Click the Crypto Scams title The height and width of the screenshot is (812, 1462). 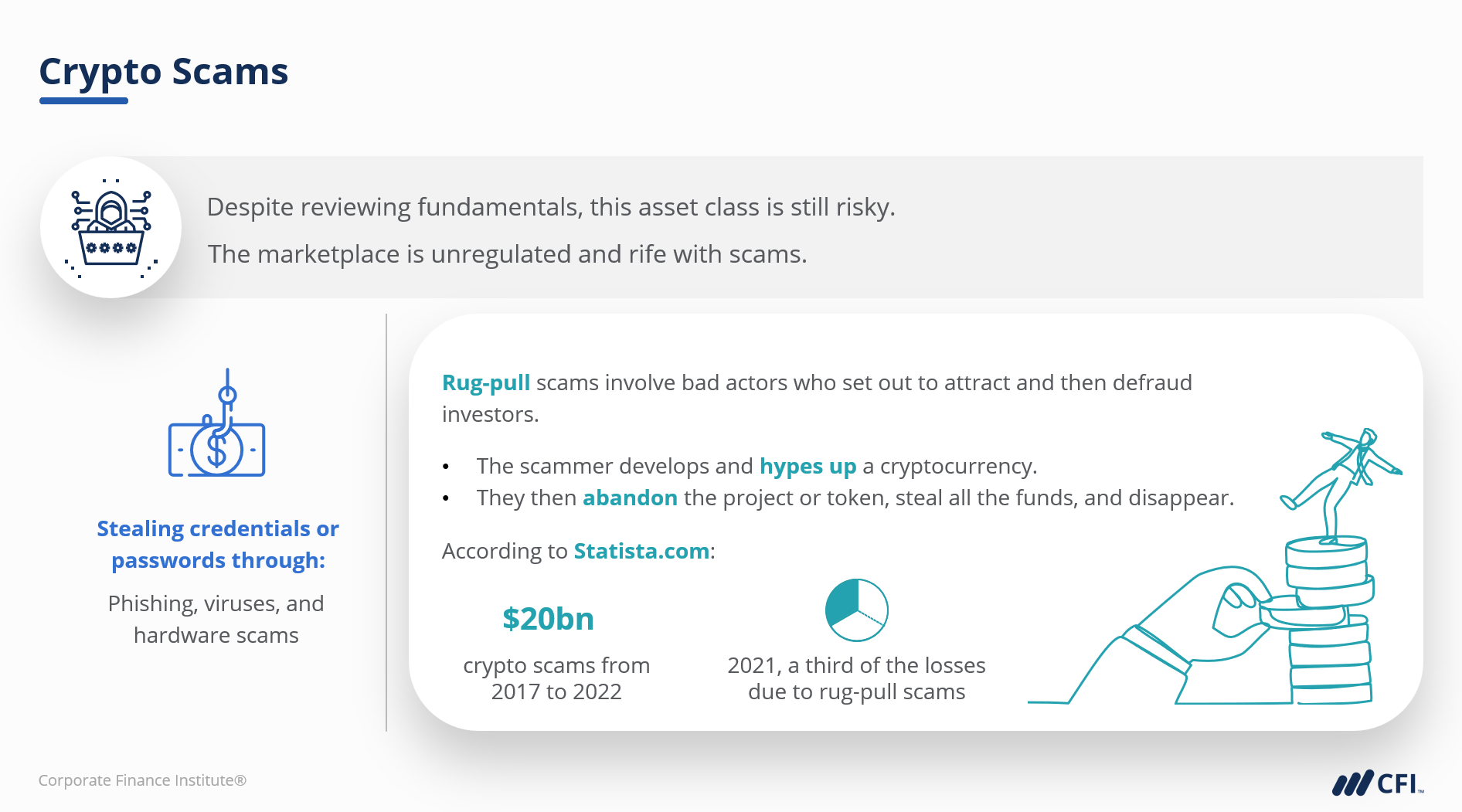pos(164,72)
